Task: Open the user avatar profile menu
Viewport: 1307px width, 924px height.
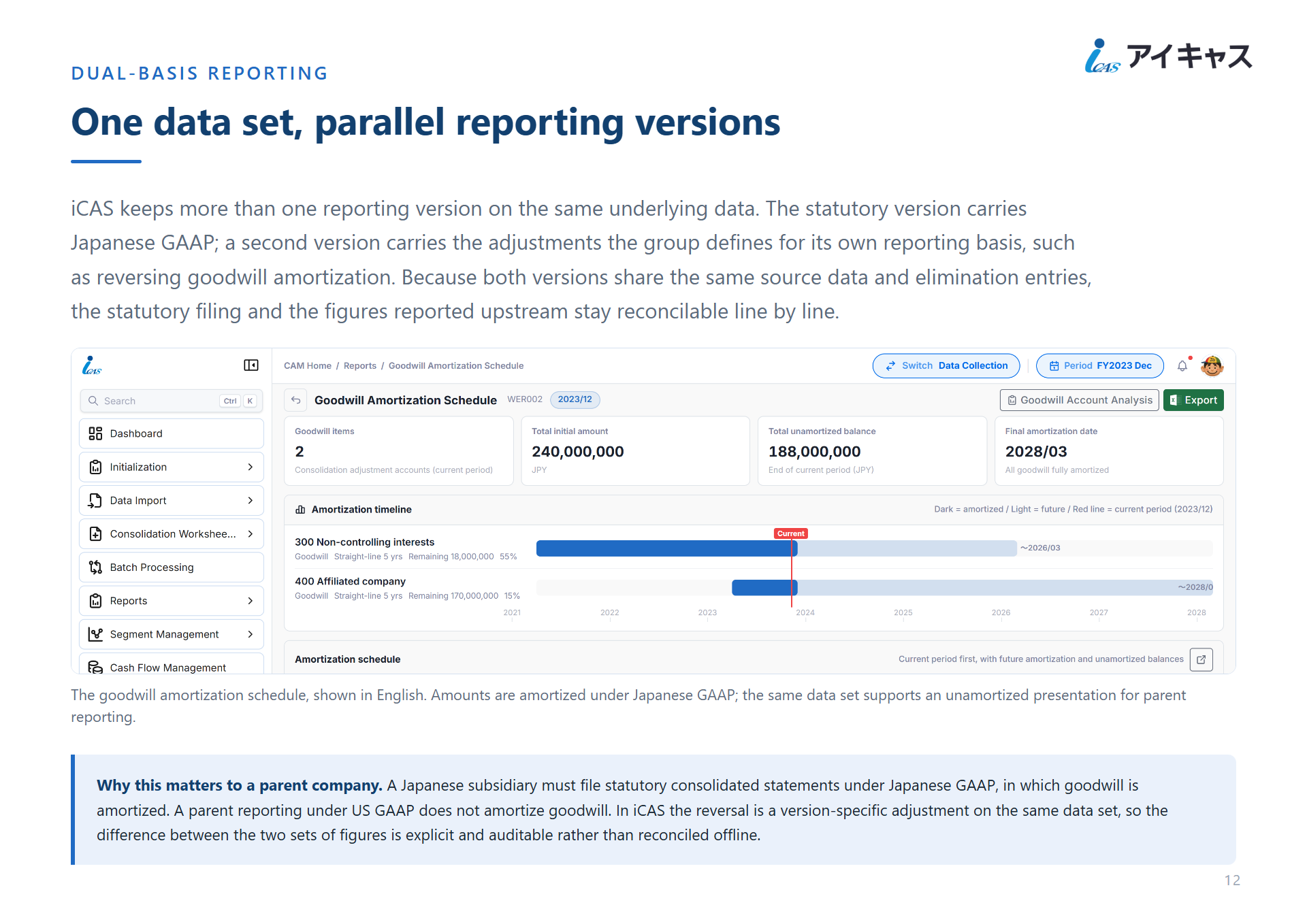Action: click(x=1212, y=365)
